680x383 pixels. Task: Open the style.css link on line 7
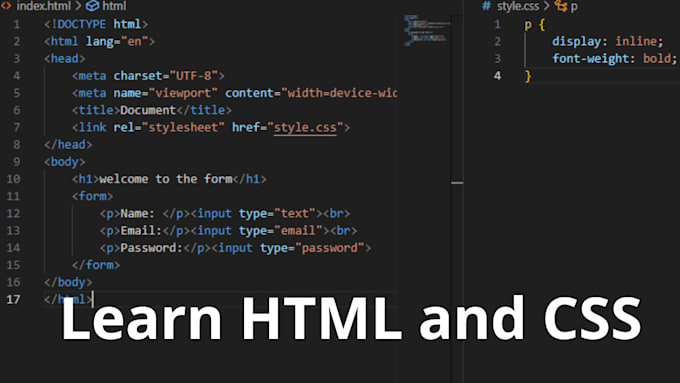pos(305,128)
